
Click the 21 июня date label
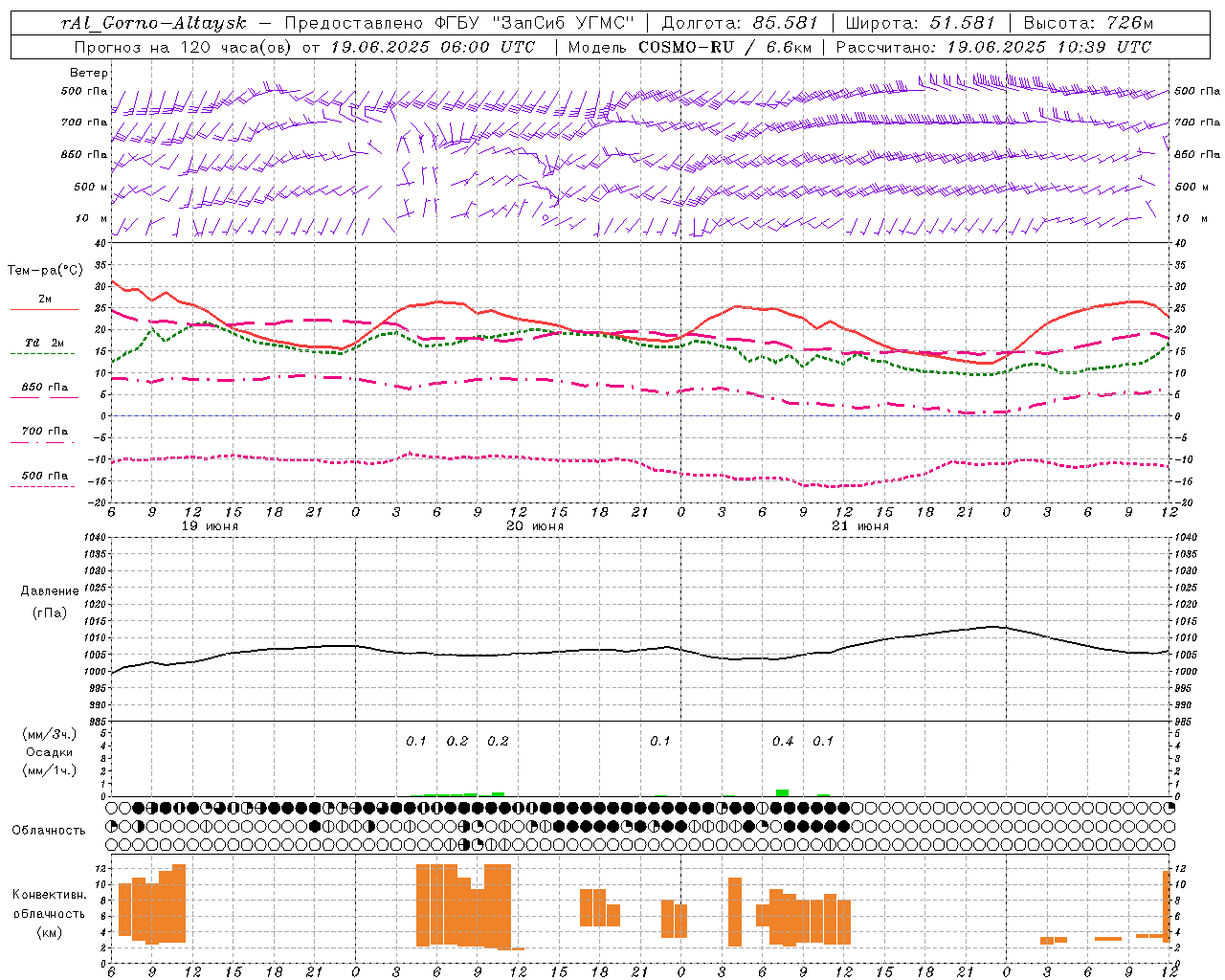coord(860,526)
